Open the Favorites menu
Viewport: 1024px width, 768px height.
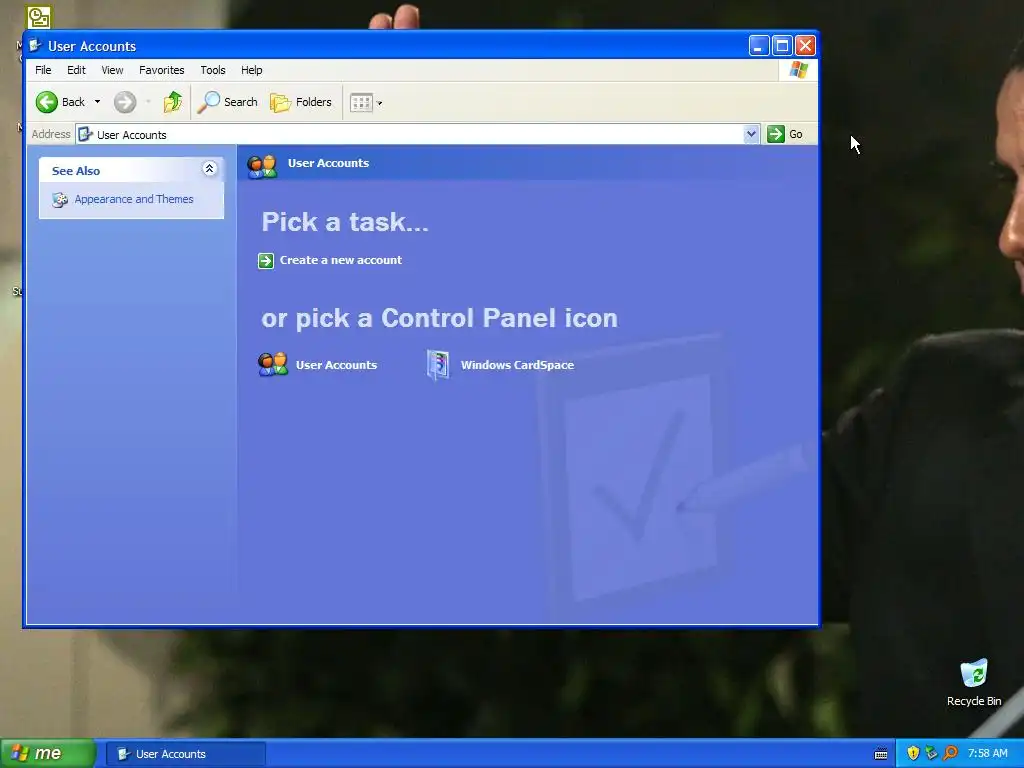point(161,70)
